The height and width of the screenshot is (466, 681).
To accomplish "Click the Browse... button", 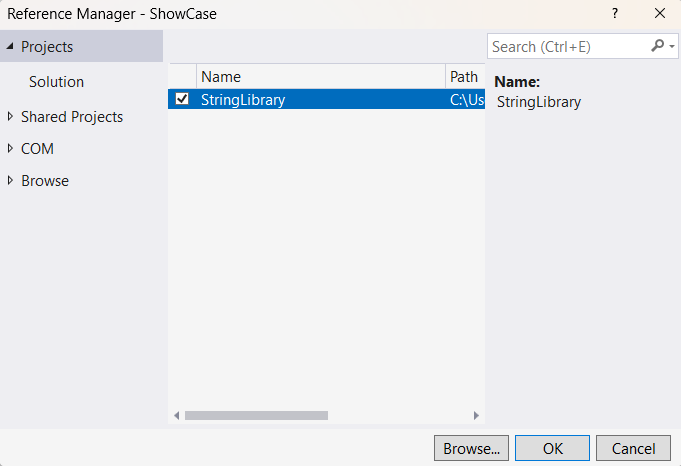I will tap(471, 448).
